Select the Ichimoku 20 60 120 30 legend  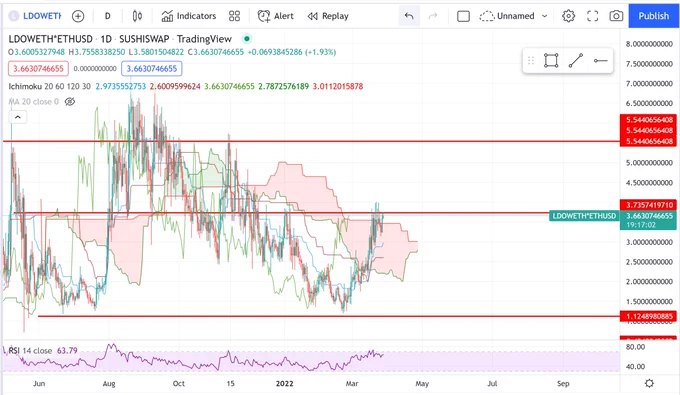(49, 86)
